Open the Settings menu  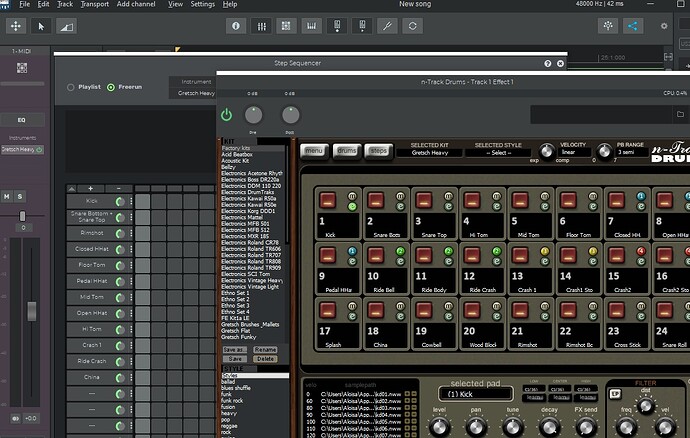pos(202,4)
